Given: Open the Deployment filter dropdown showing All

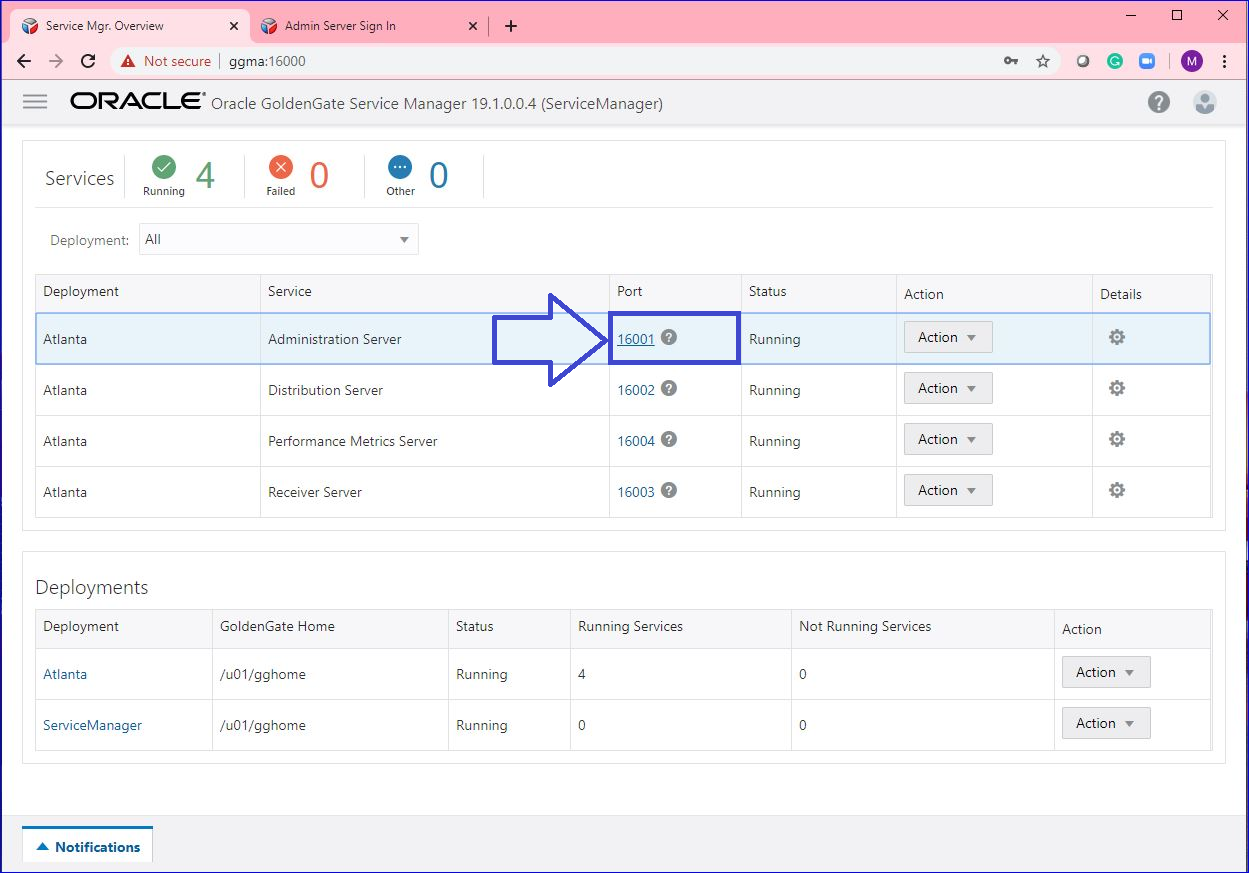Looking at the screenshot, I should tap(279, 239).
